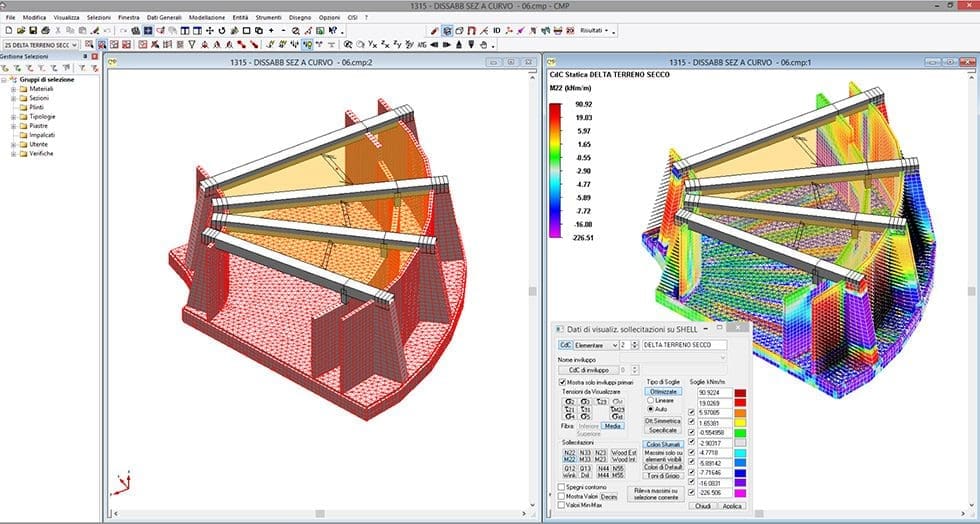This screenshot has height=524, width=980.
Task: Uncheck 'Mostra solo inviluppi primari' checkbox
Action: pyautogui.click(x=561, y=381)
